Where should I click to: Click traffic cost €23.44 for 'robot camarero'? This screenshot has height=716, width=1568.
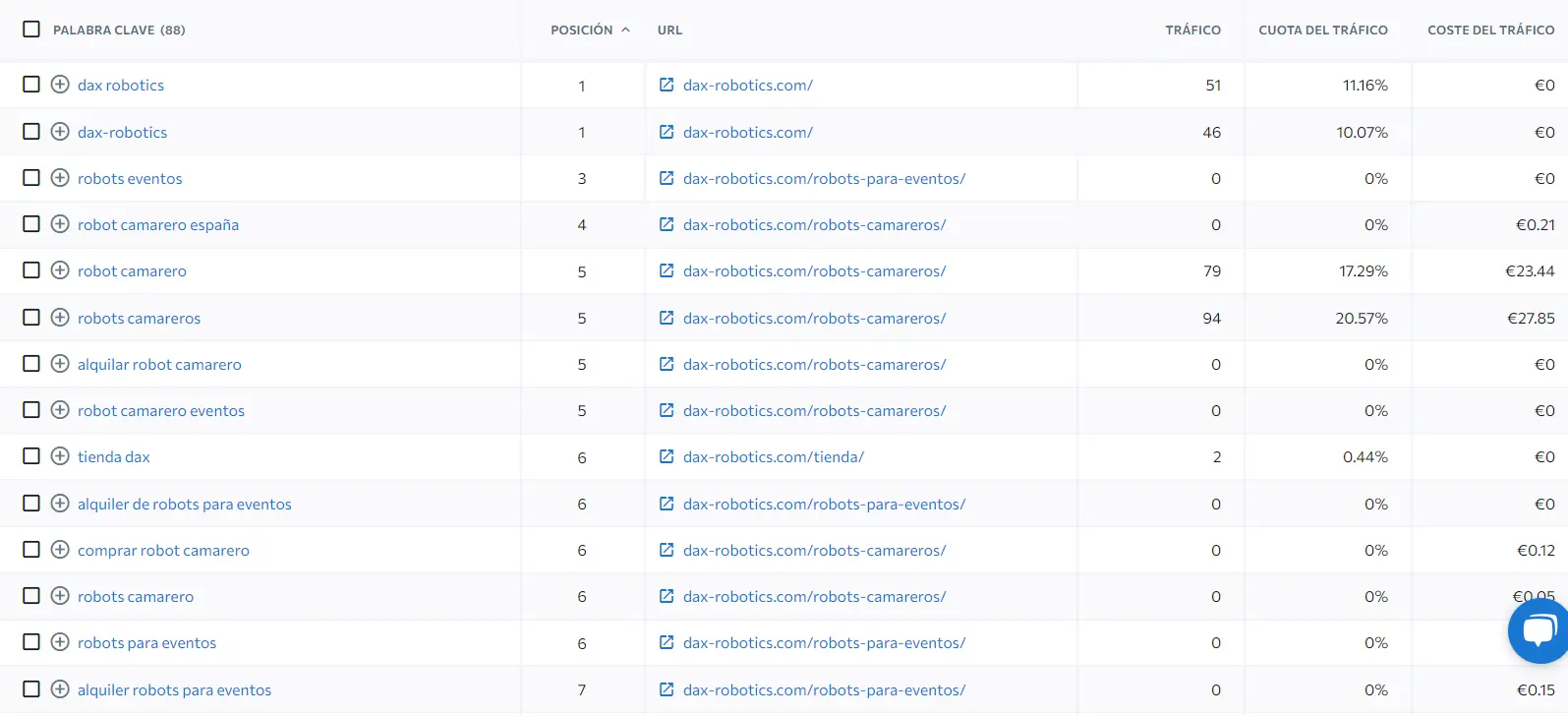click(1530, 271)
